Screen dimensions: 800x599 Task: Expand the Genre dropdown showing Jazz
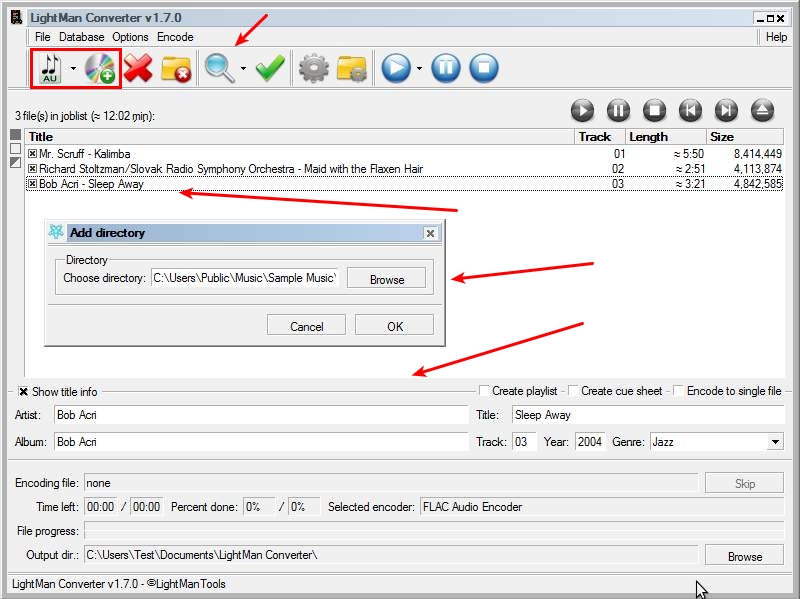point(775,442)
